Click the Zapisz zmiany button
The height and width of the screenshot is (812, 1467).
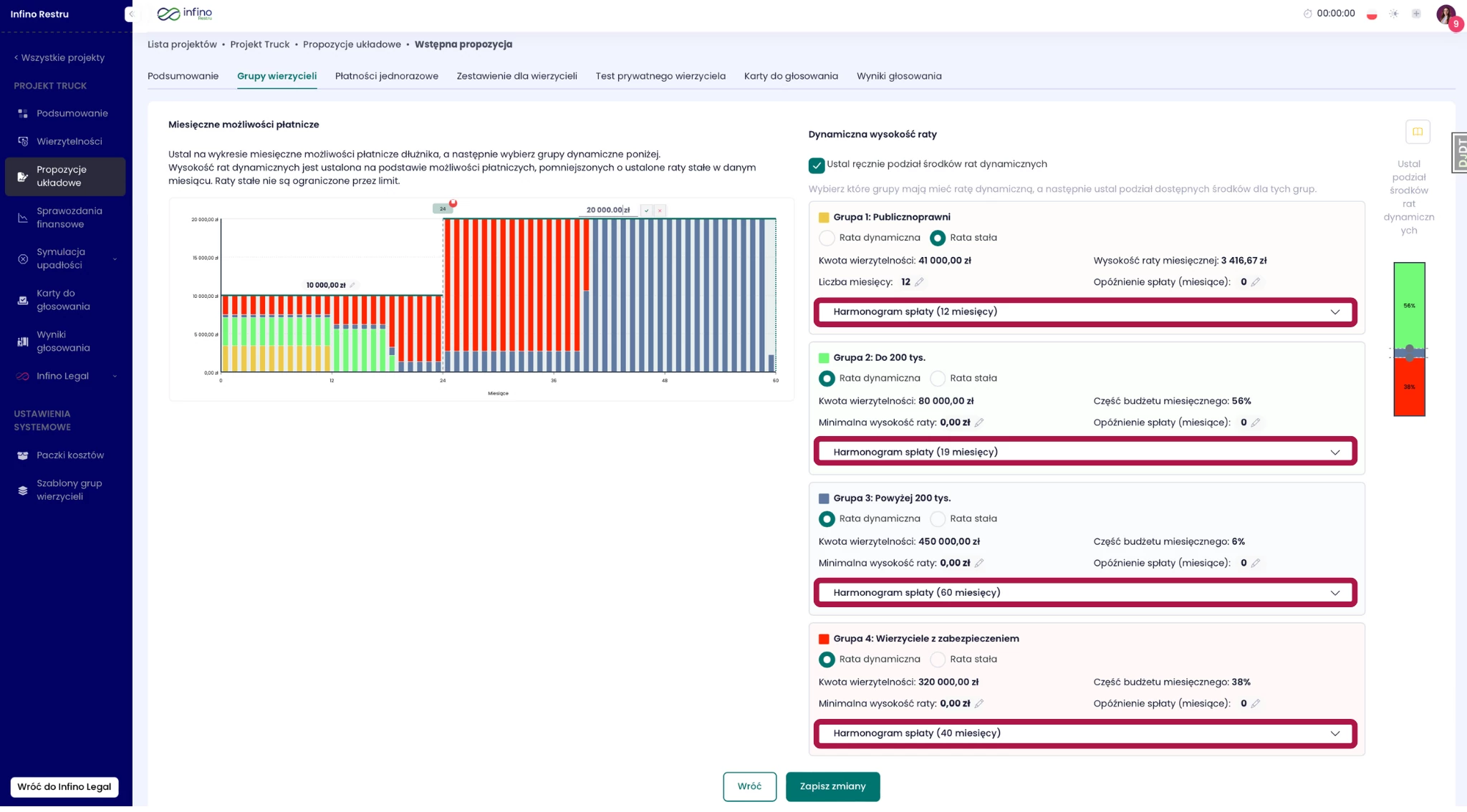click(832, 786)
